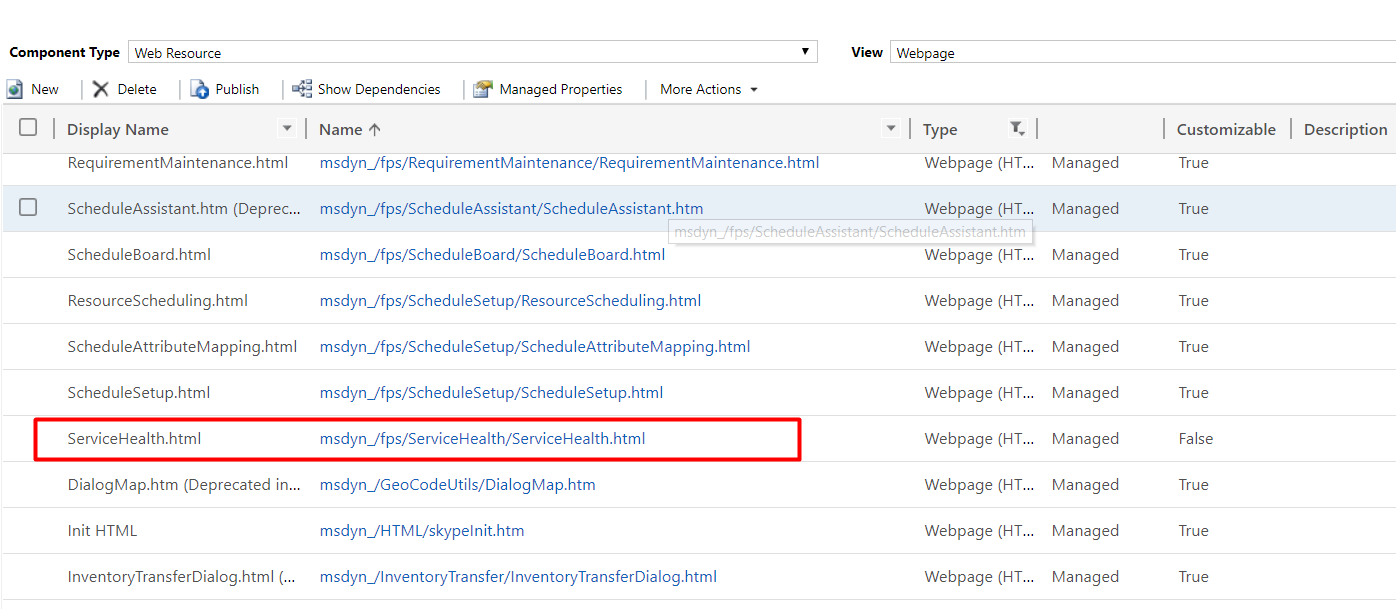Click the Show Dependencies icon
The image size is (1396, 609).
click(302, 89)
